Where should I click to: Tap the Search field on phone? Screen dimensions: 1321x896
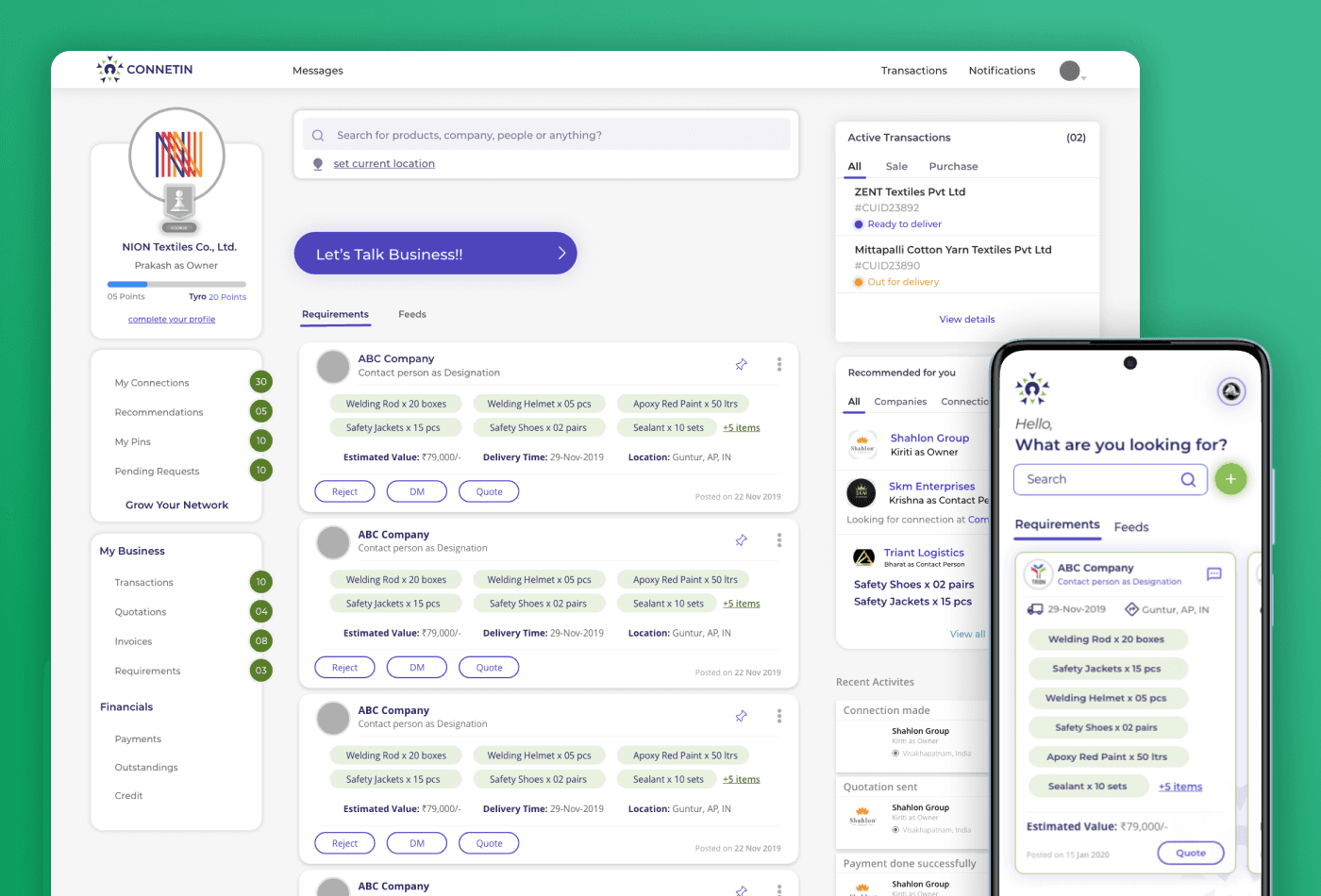click(x=1111, y=479)
